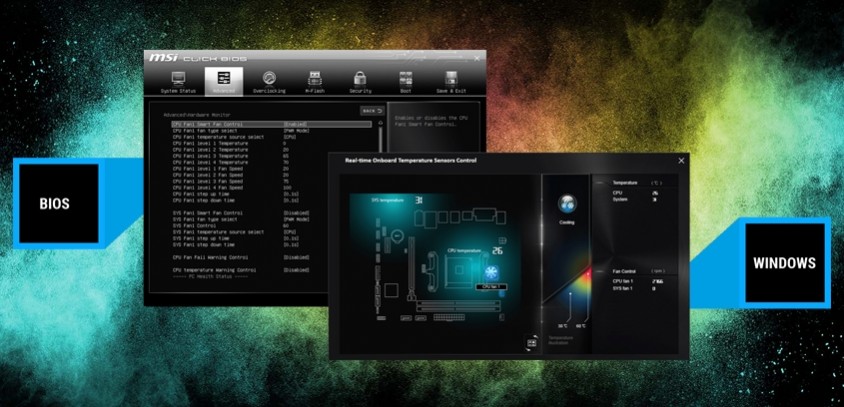Open the Security padlock icon
The height and width of the screenshot is (407, 844).
(x=360, y=80)
